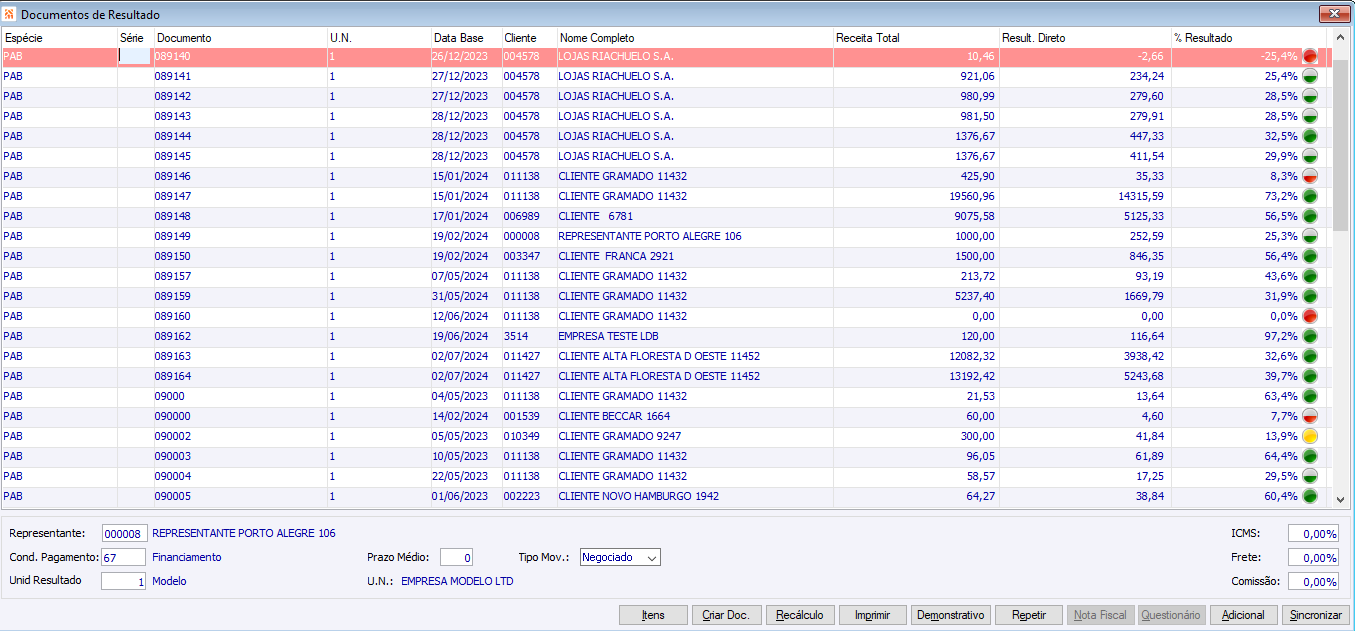Click the Representante code input field

124,533
